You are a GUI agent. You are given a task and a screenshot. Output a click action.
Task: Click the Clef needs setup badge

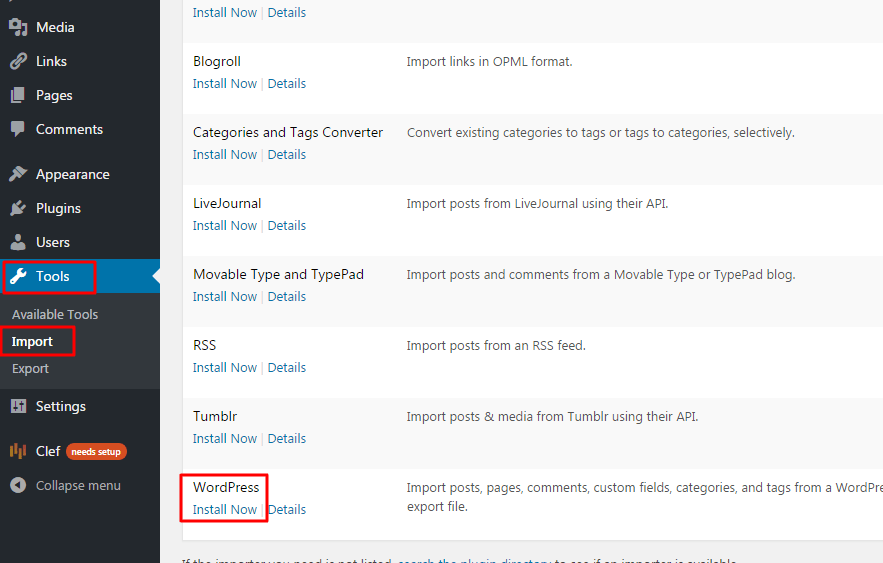[x=96, y=451]
